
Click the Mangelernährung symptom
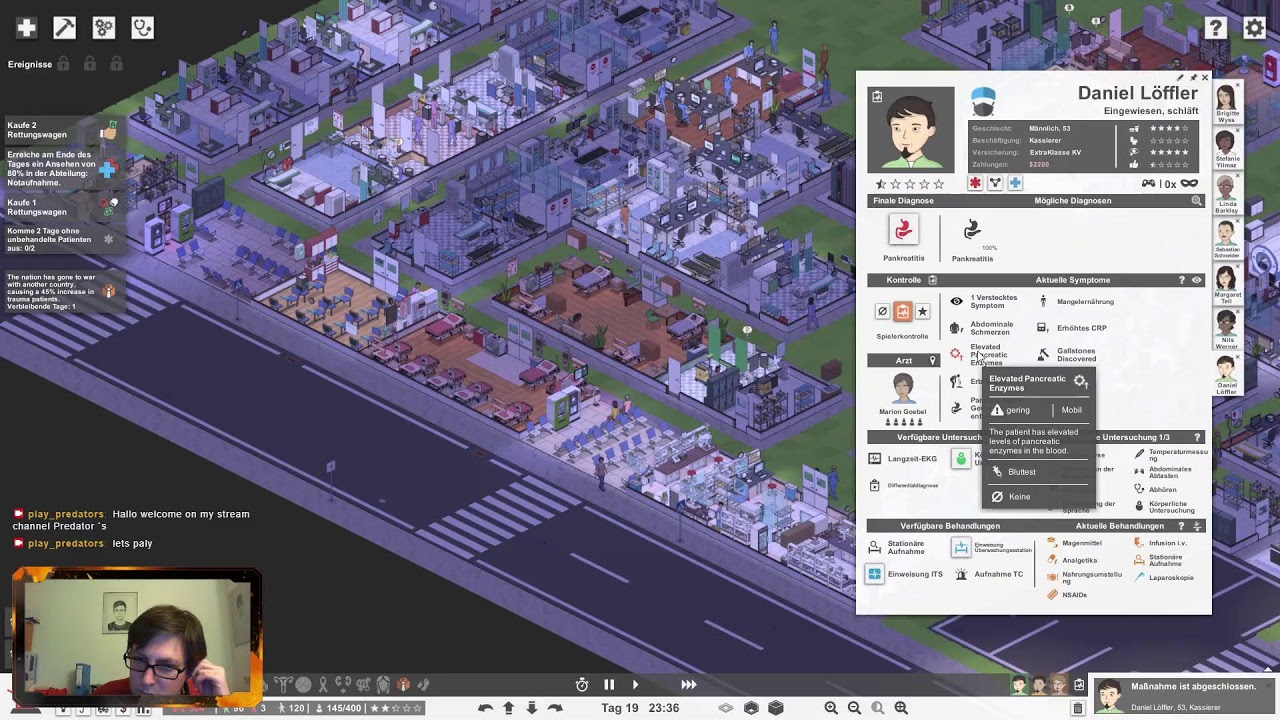click(1076, 301)
